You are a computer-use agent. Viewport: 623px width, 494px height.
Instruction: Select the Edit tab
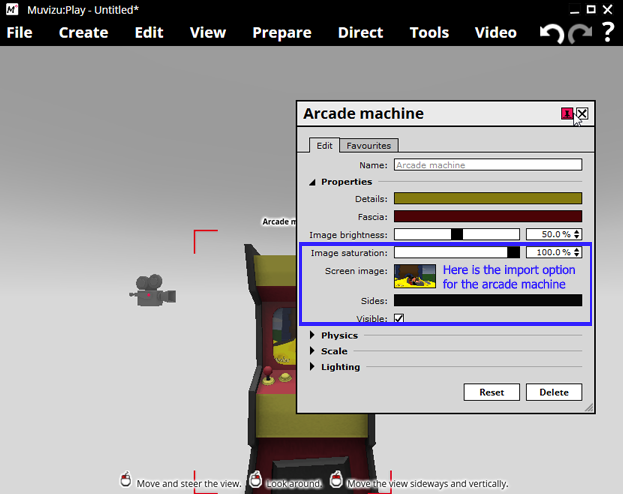tap(324, 145)
